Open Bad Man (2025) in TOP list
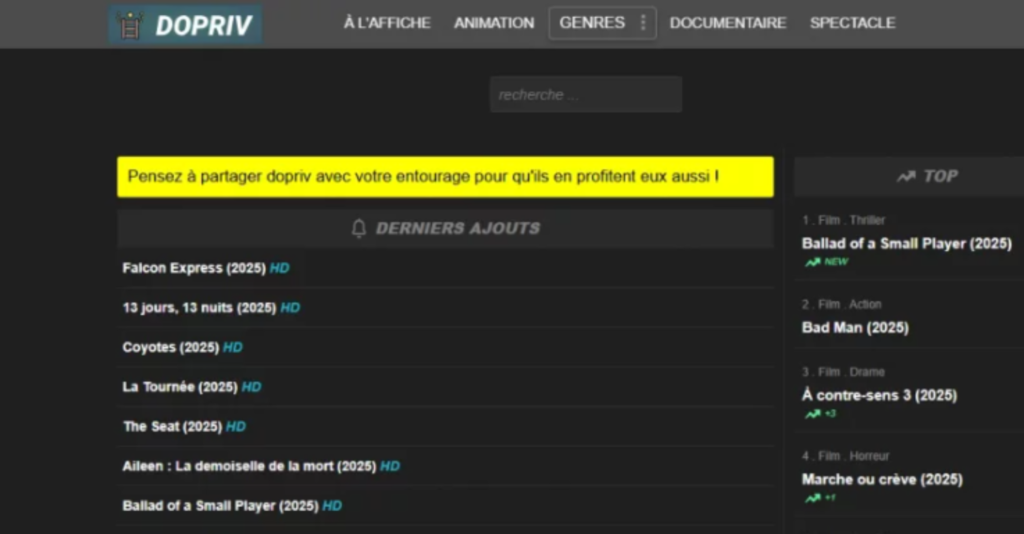1024x534 pixels. 855,328
